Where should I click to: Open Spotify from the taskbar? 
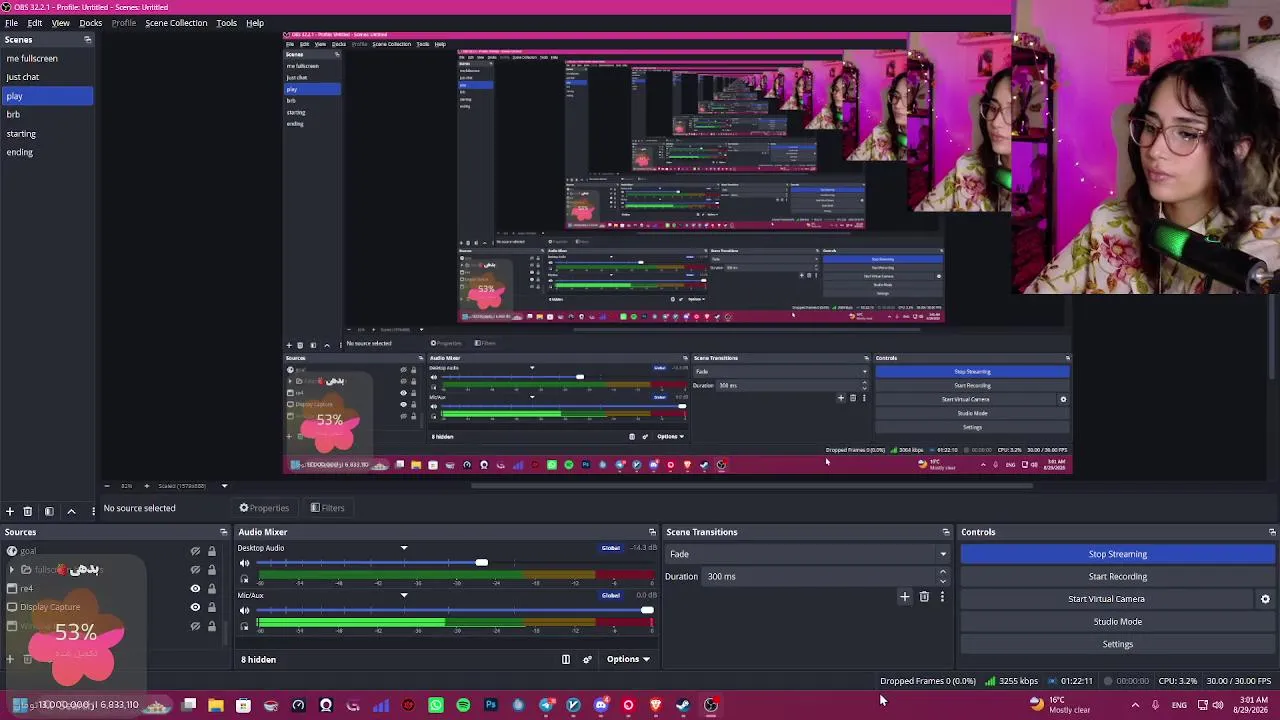463,705
